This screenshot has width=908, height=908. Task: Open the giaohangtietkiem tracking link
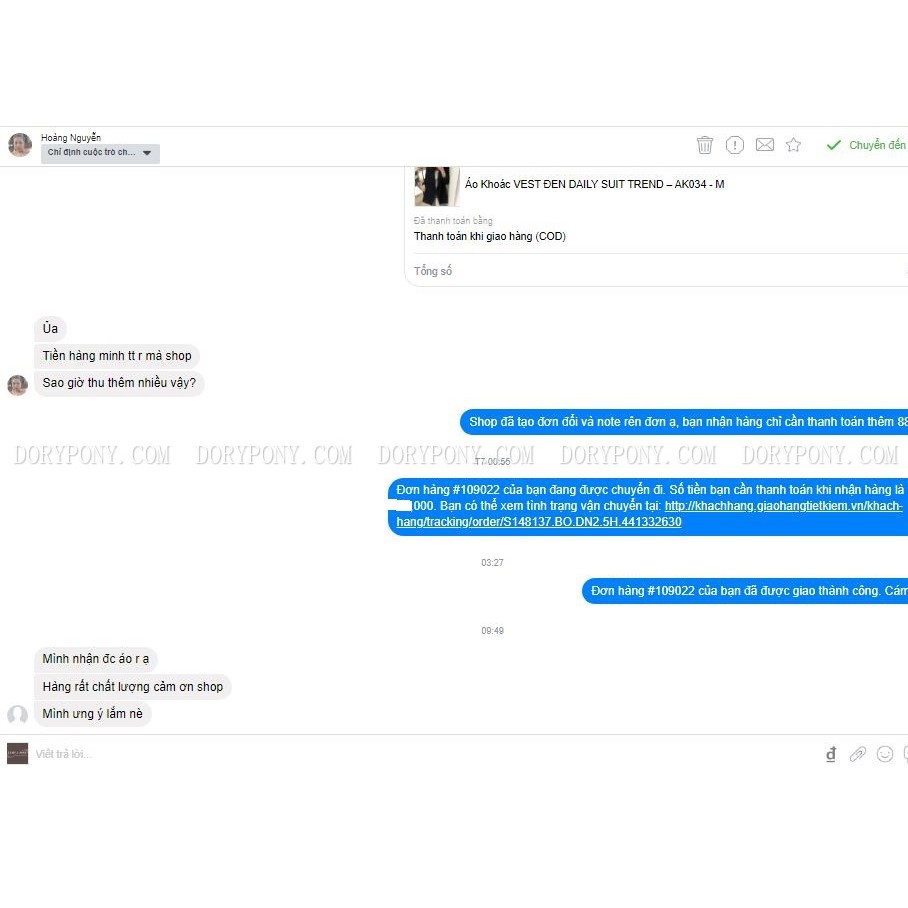[x=649, y=514]
